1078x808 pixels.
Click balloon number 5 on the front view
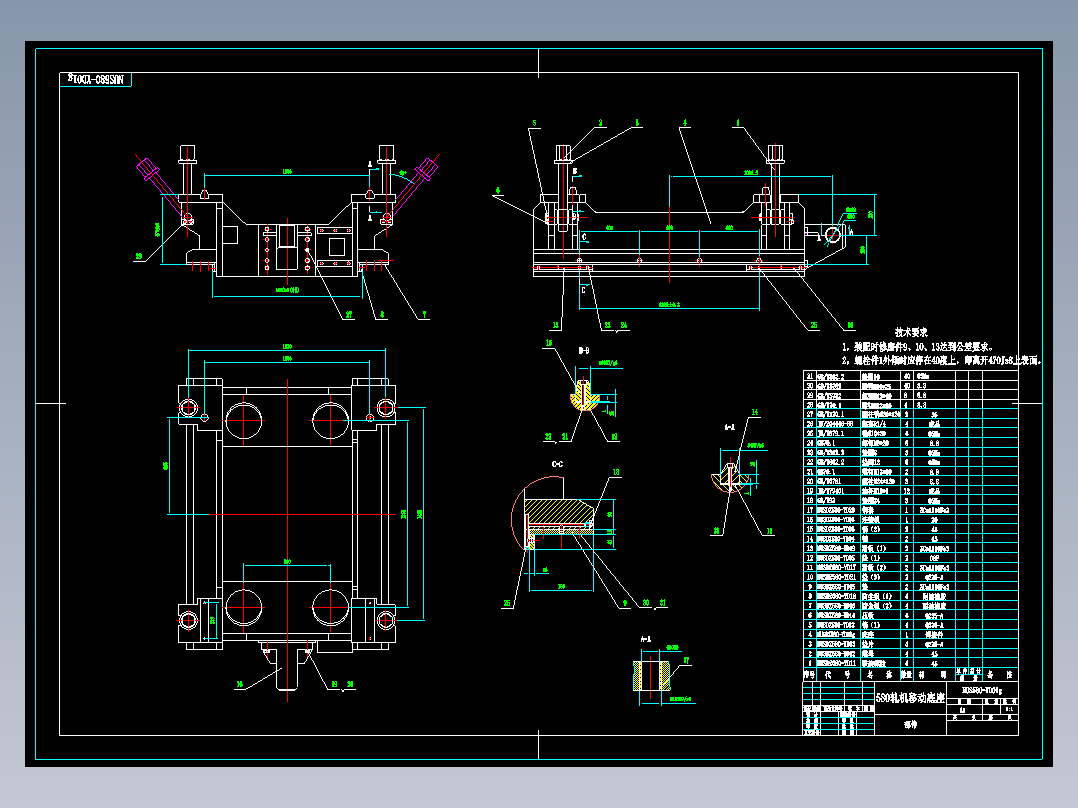click(x=534, y=124)
